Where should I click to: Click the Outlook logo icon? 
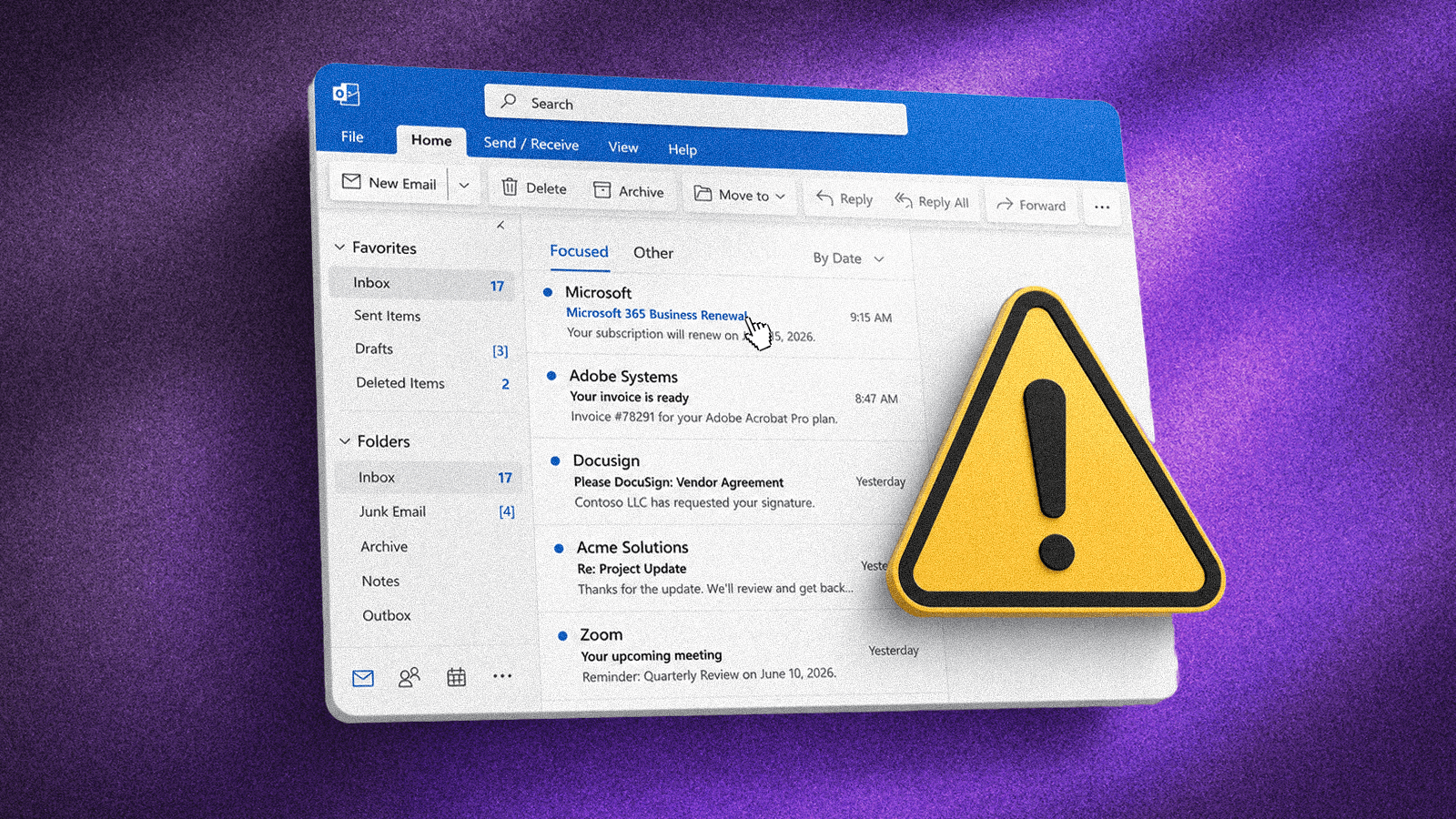(346, 94)
